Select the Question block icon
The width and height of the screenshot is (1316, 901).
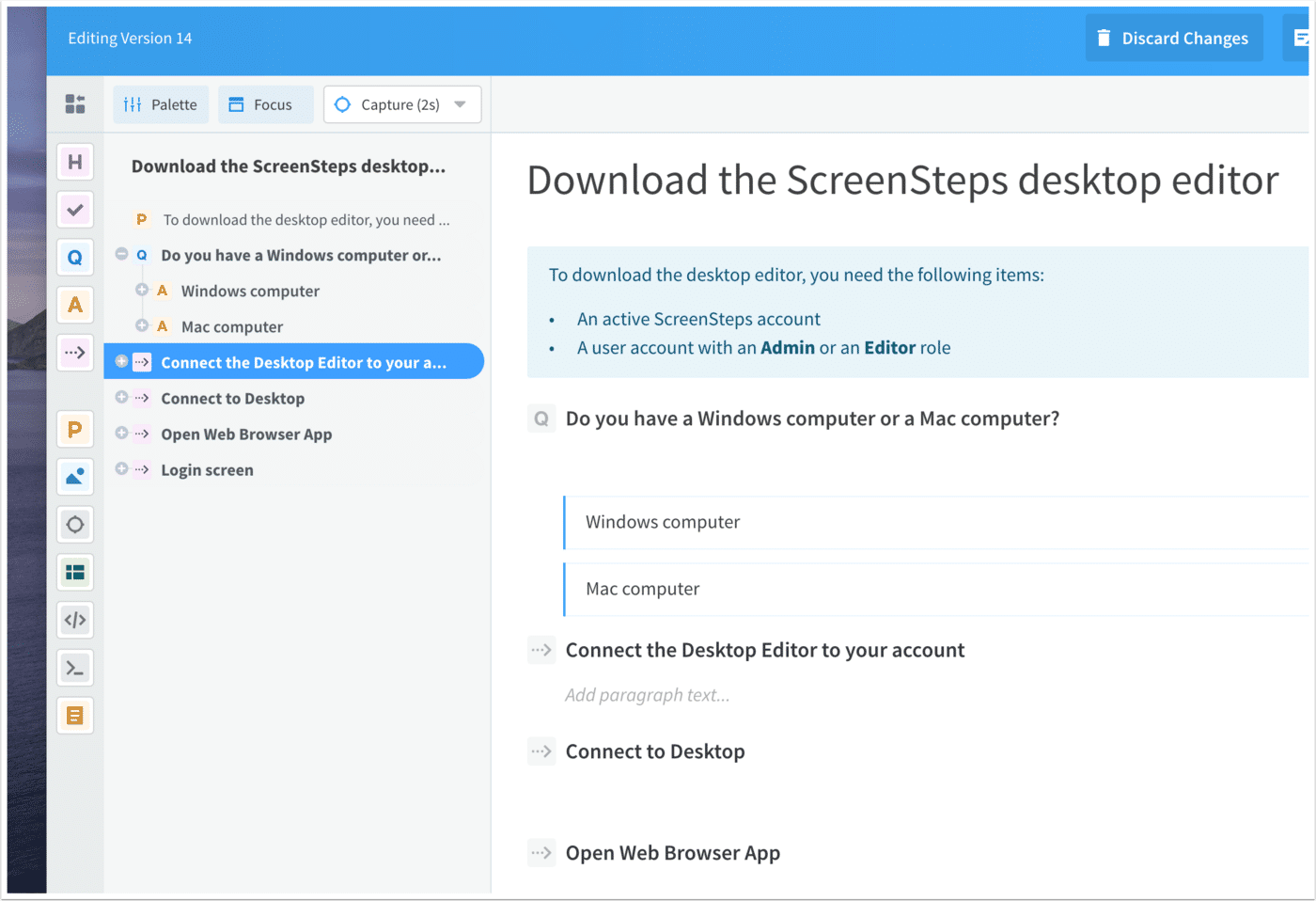[x=75, y=257]
